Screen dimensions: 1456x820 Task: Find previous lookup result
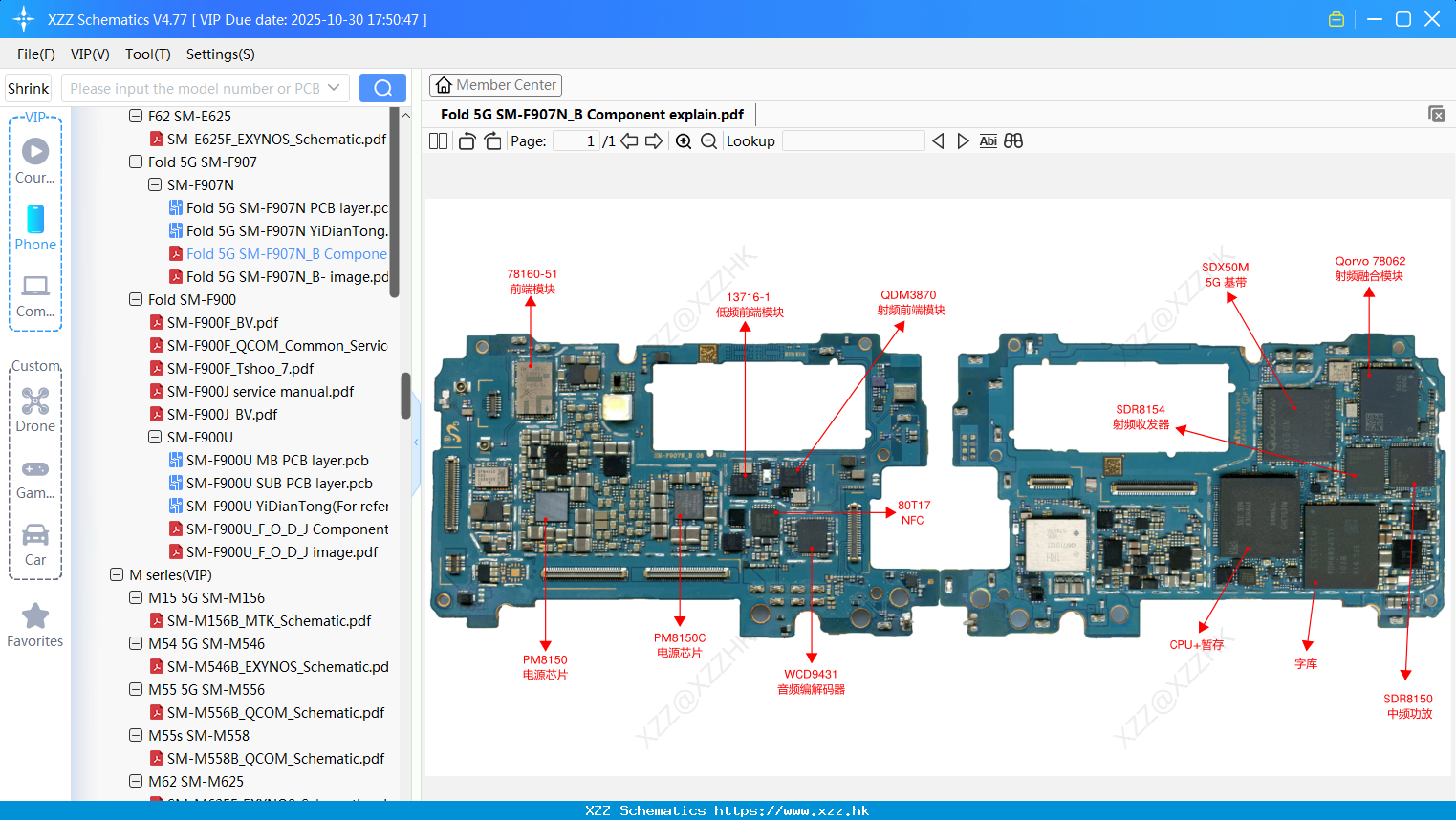[x=938, y=140]
